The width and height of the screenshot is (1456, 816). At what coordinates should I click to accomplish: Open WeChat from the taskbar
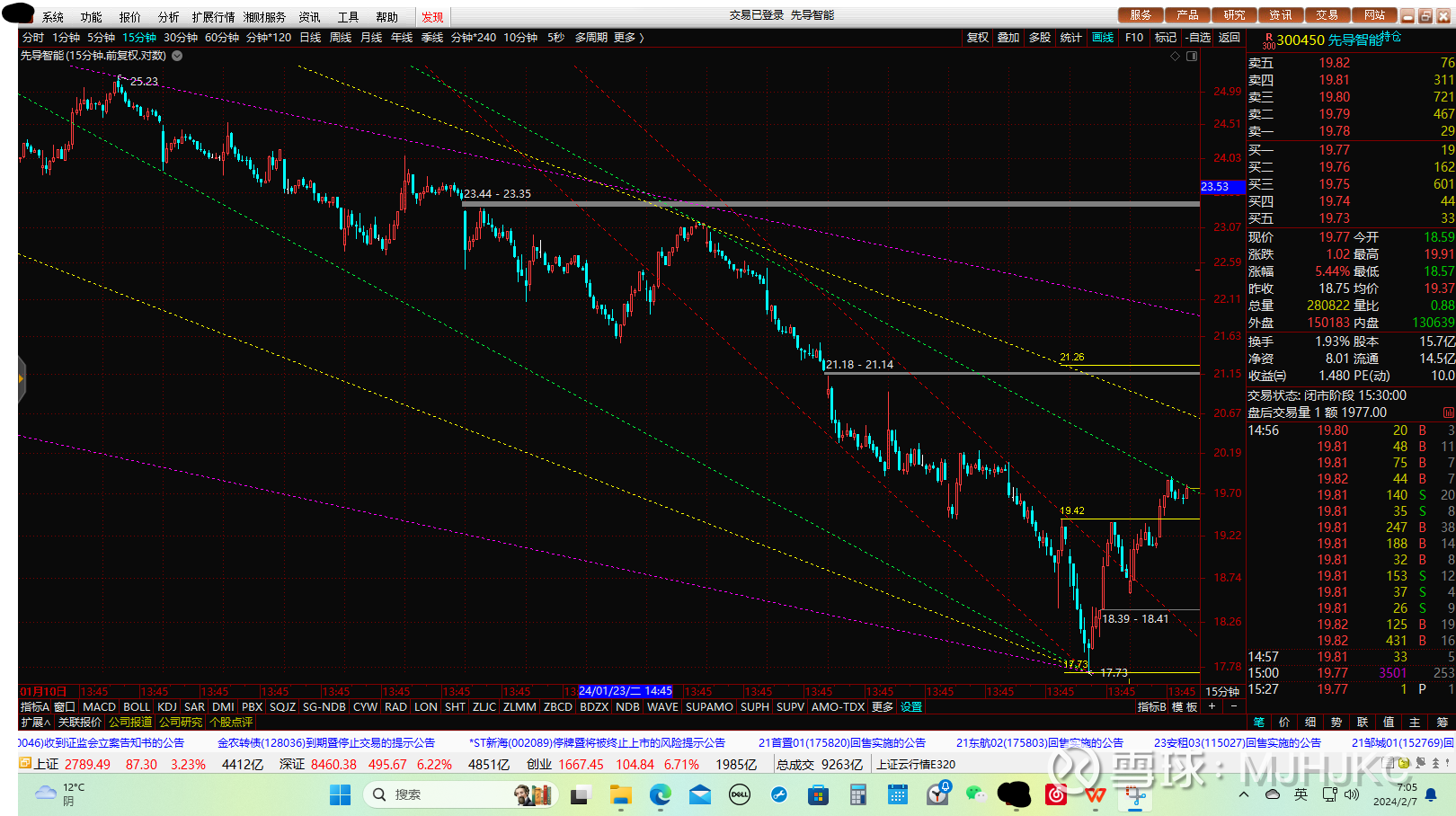976,794
